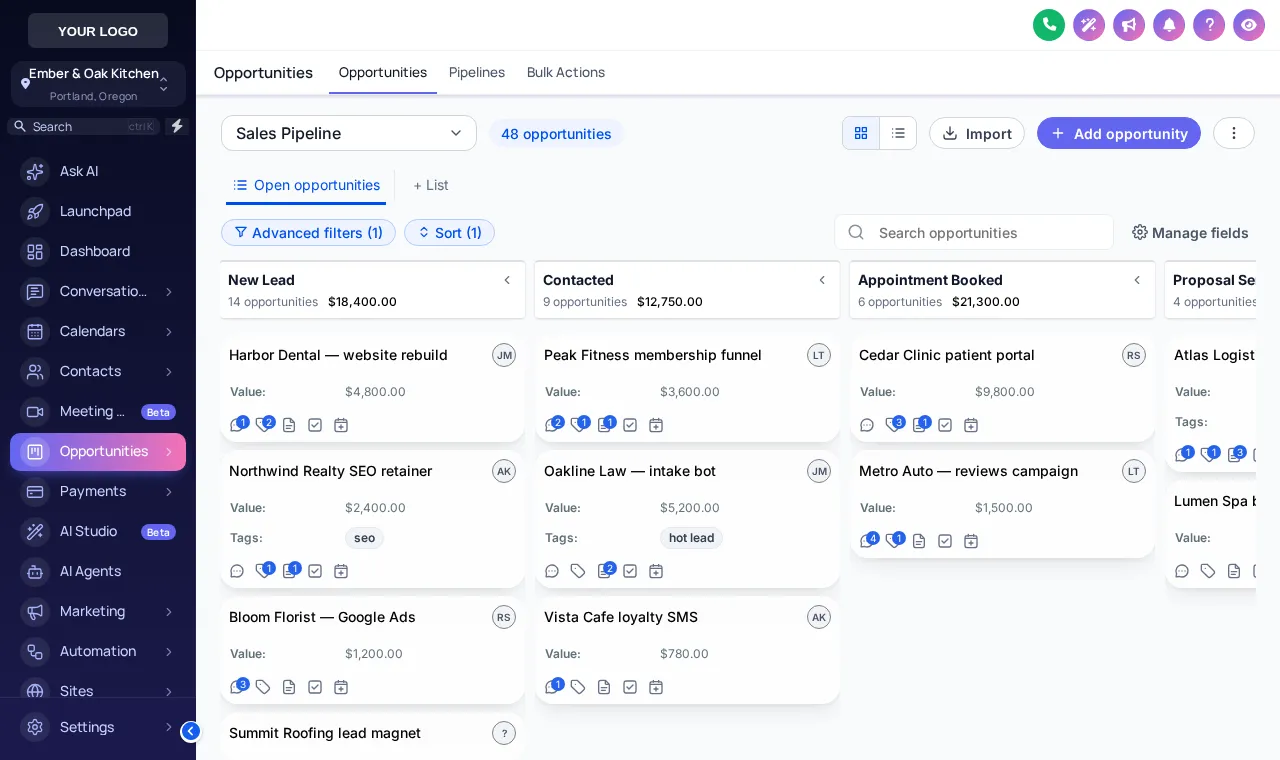This screenshot has height=760, width=1280.
Task: Select the Open opportunities tab
Action: click(306, 186)
